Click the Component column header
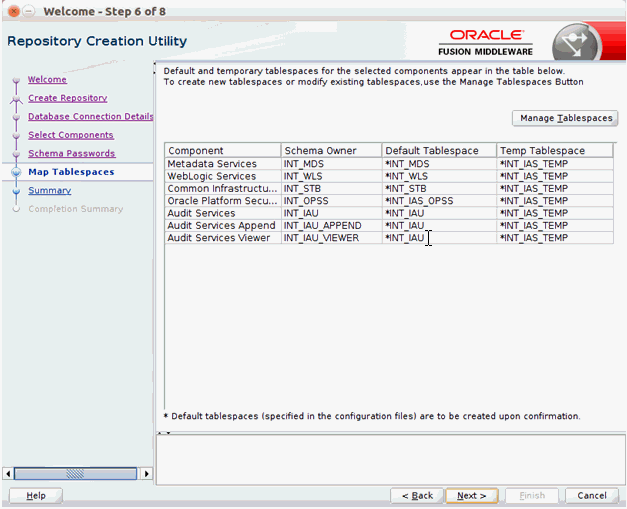 click(x=223, y=150)
